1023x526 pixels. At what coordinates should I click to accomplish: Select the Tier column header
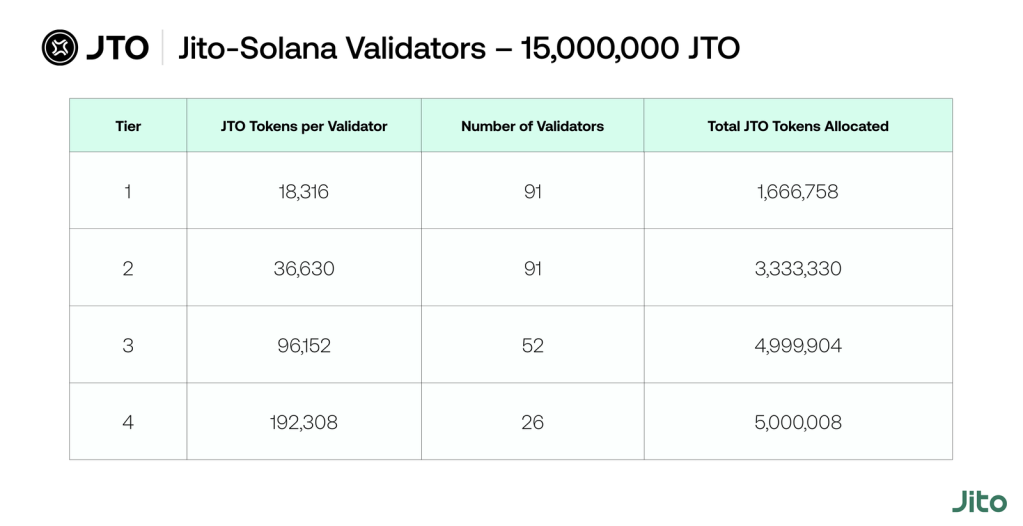[128, 126]
